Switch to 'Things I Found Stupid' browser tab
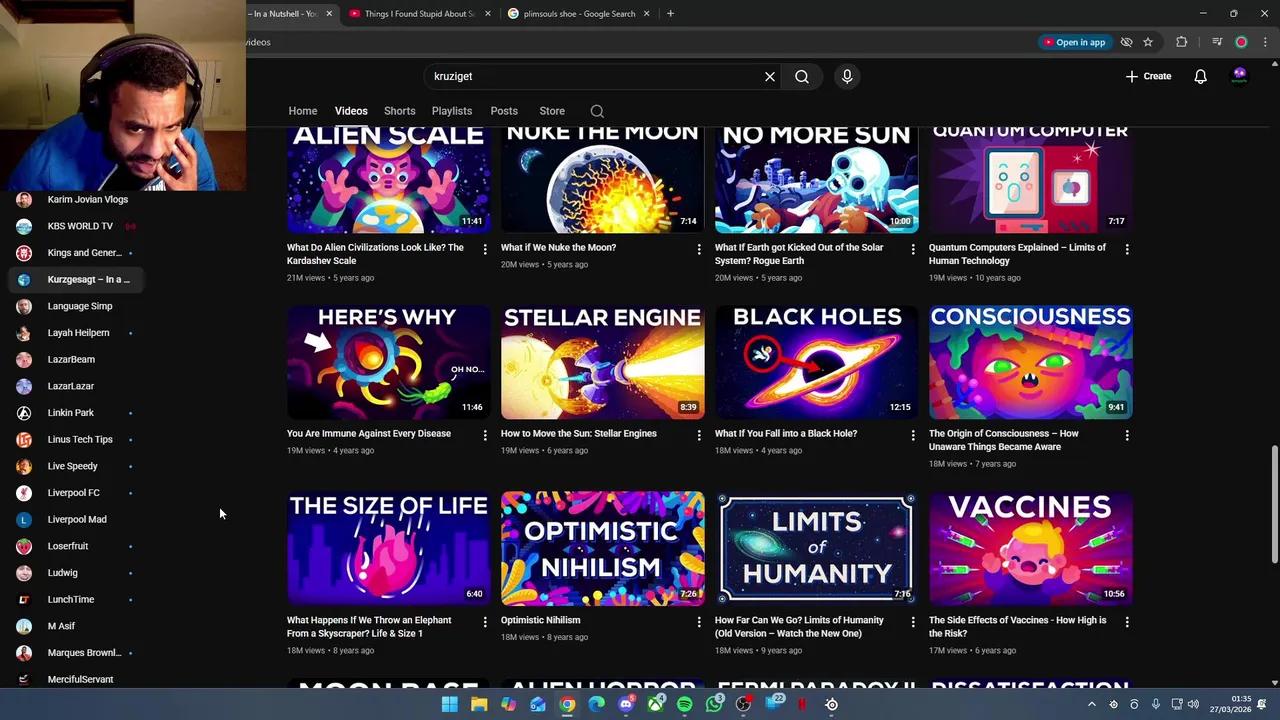The height and width of the screenshot is (720, 1280). click(x=418, y=14)
